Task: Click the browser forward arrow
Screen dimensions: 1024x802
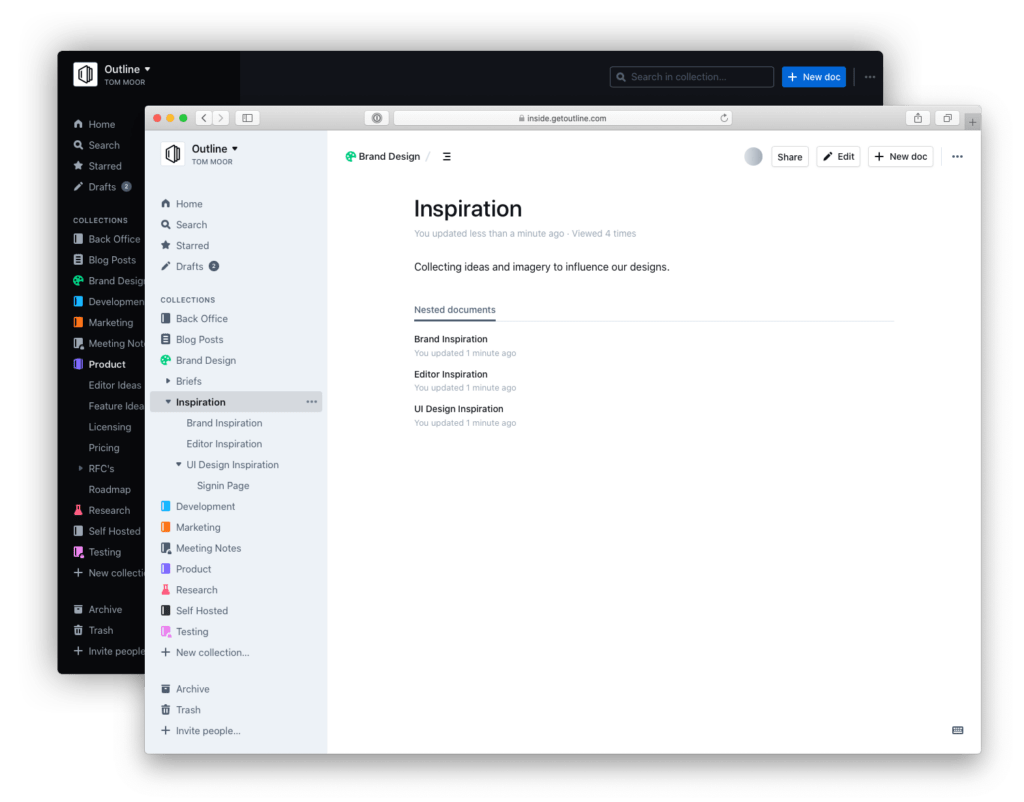Action: click(221, 118)
